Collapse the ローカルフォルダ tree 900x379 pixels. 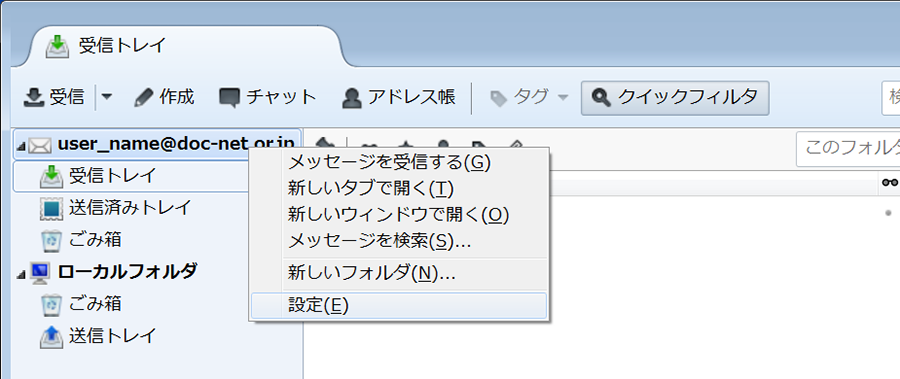[21, 276]
